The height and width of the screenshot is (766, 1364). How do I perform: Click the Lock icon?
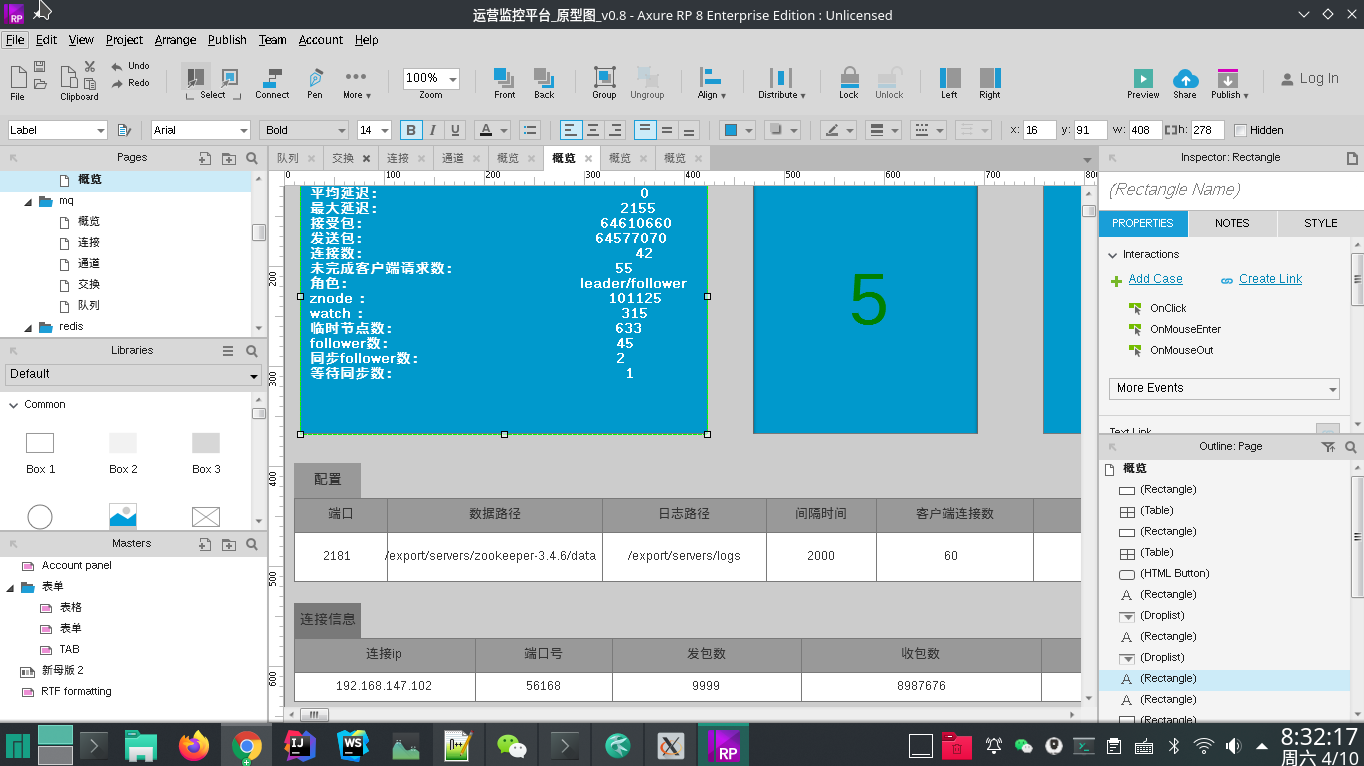tap(849, 79)
